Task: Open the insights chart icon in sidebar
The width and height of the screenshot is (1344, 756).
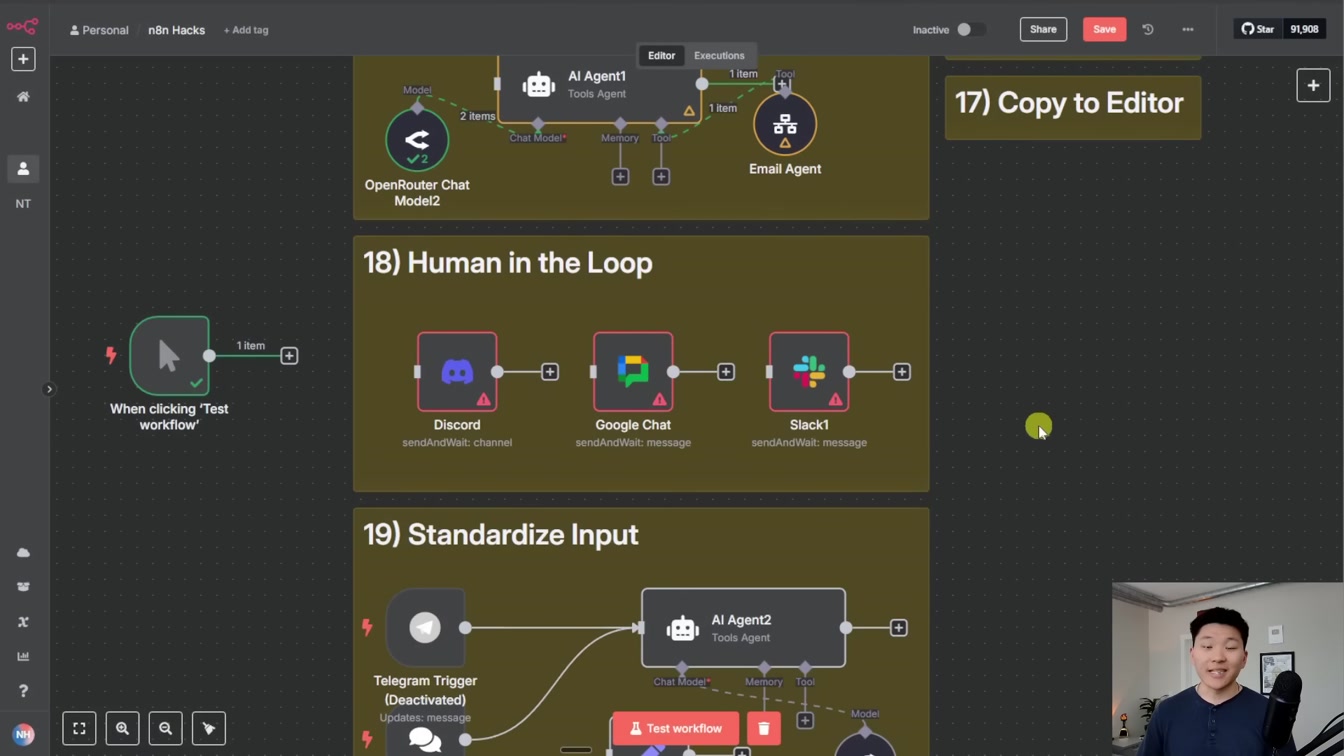Action: click(23, 657)
